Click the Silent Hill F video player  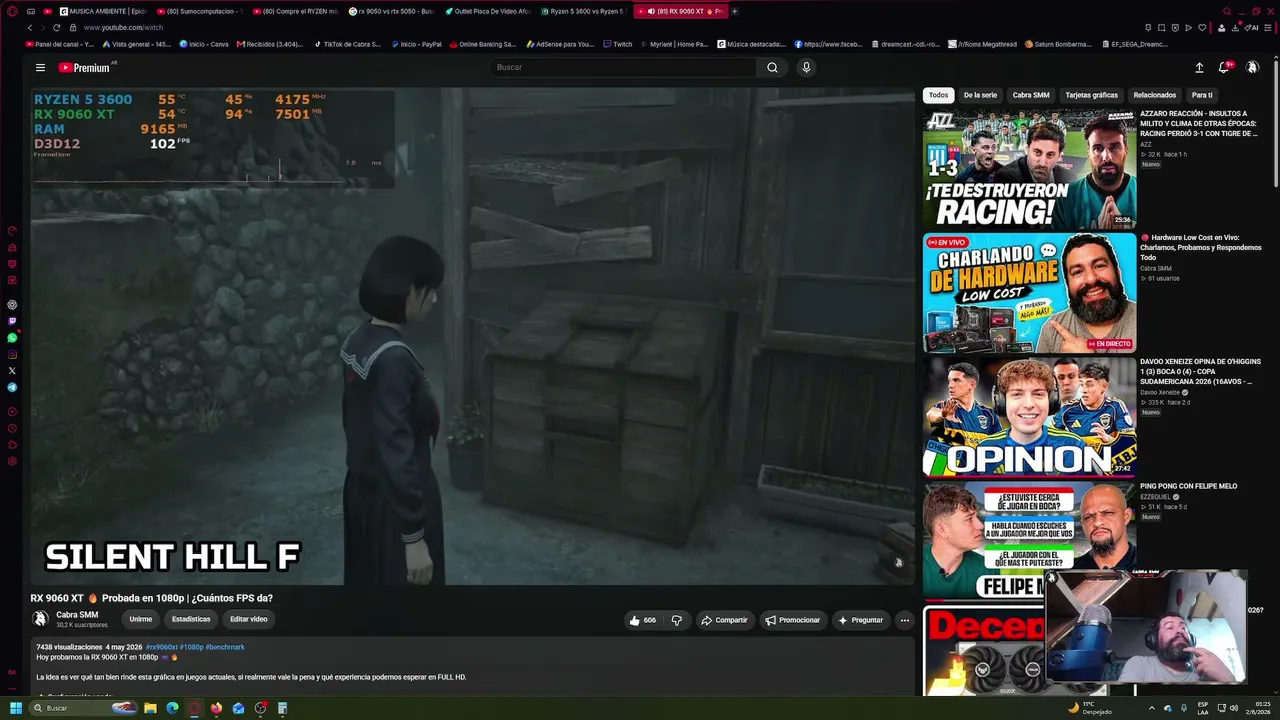[473, 336]
